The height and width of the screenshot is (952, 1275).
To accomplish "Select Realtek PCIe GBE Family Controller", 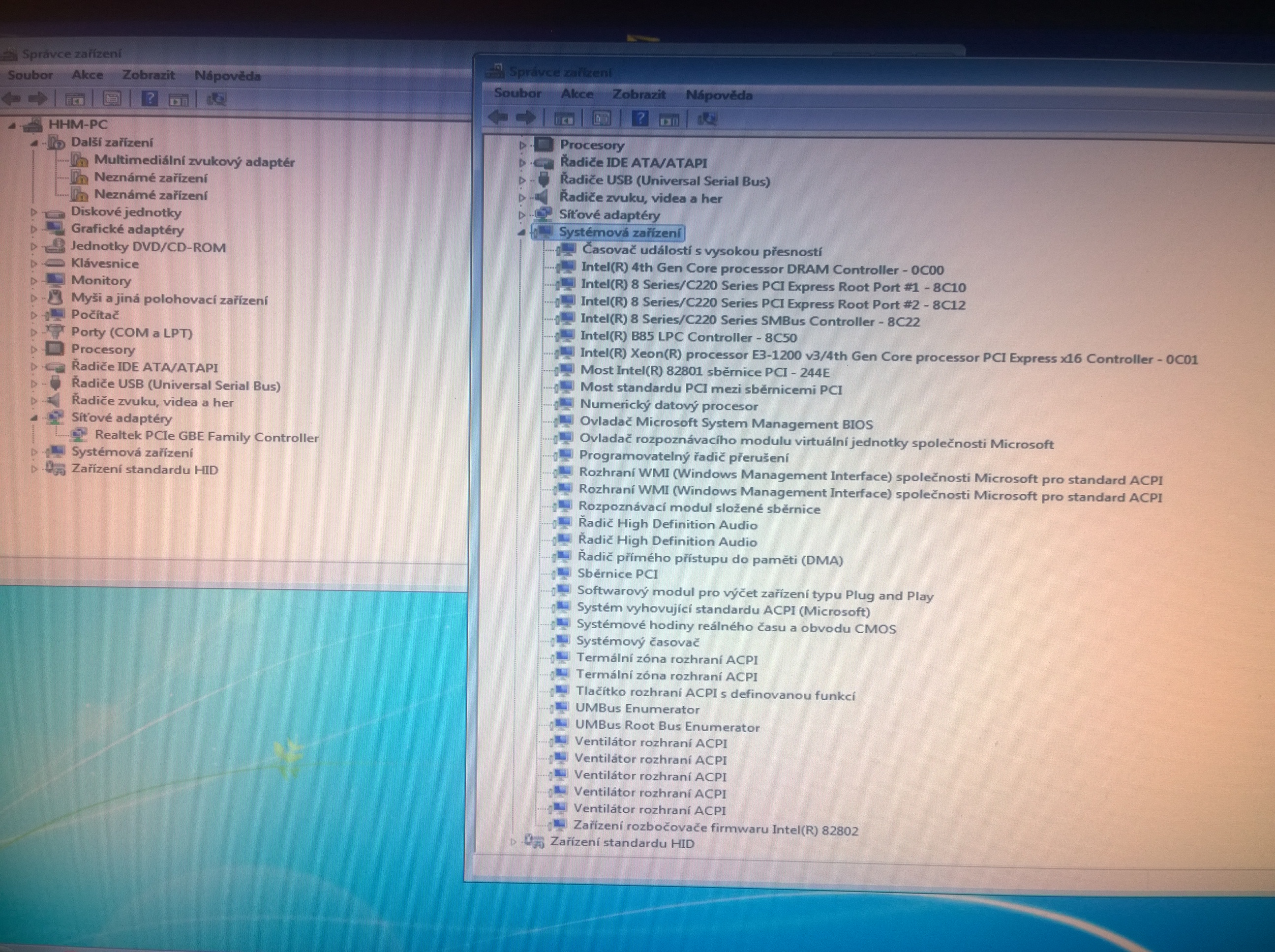I will 207,437.
